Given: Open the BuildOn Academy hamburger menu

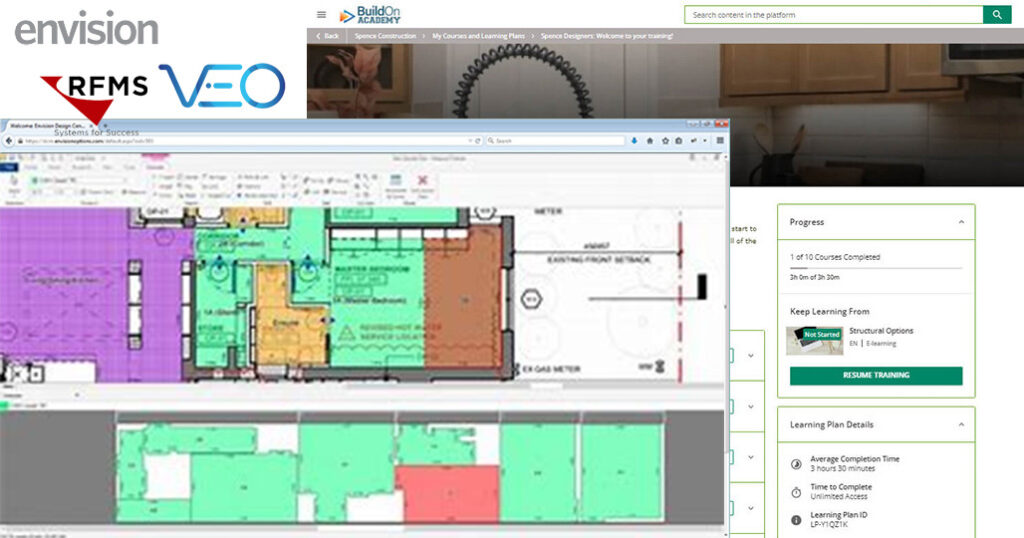Looking at the screenshot, I should point(321,15).
